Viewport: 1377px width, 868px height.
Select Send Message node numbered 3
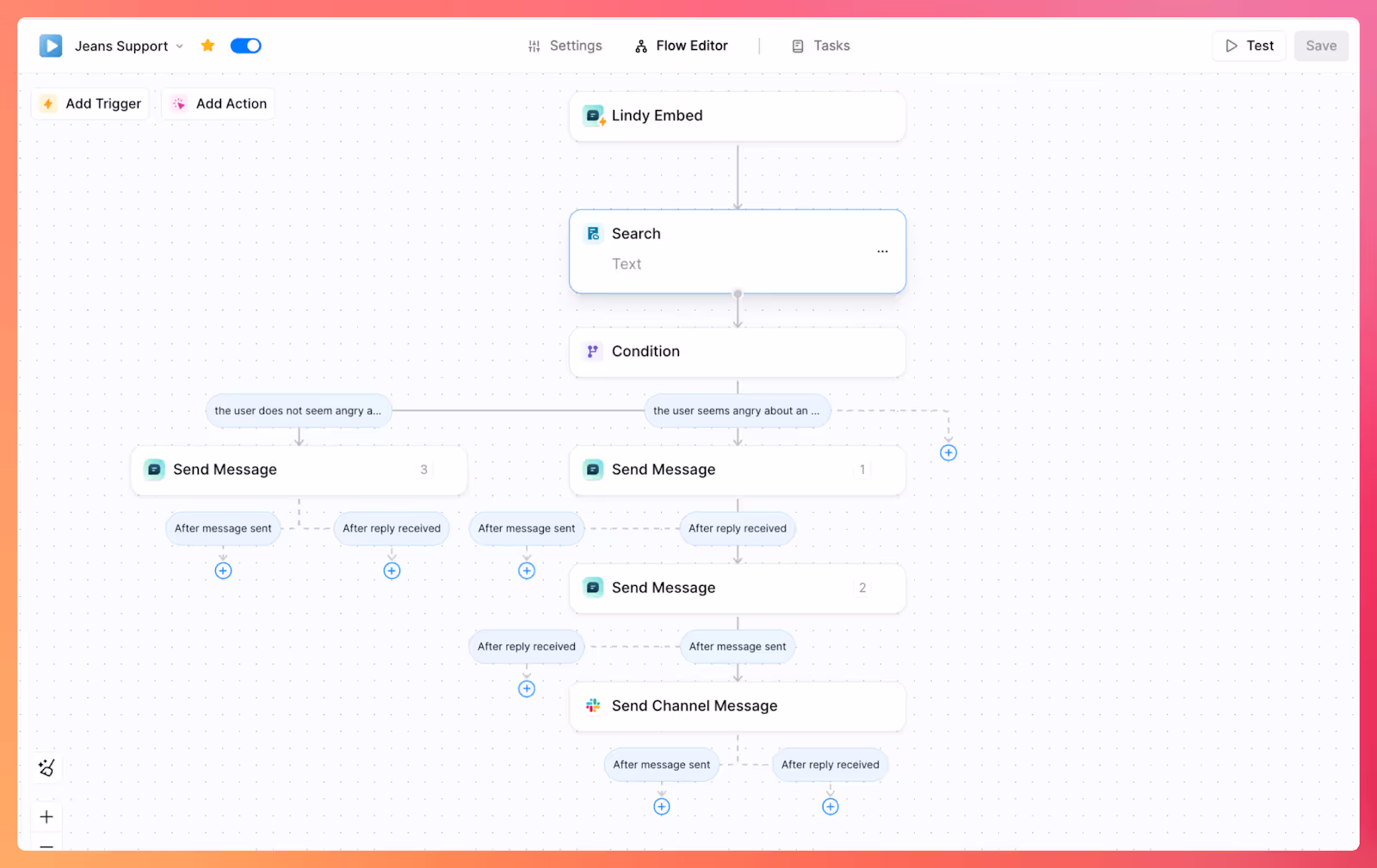(x=299, y=470)
